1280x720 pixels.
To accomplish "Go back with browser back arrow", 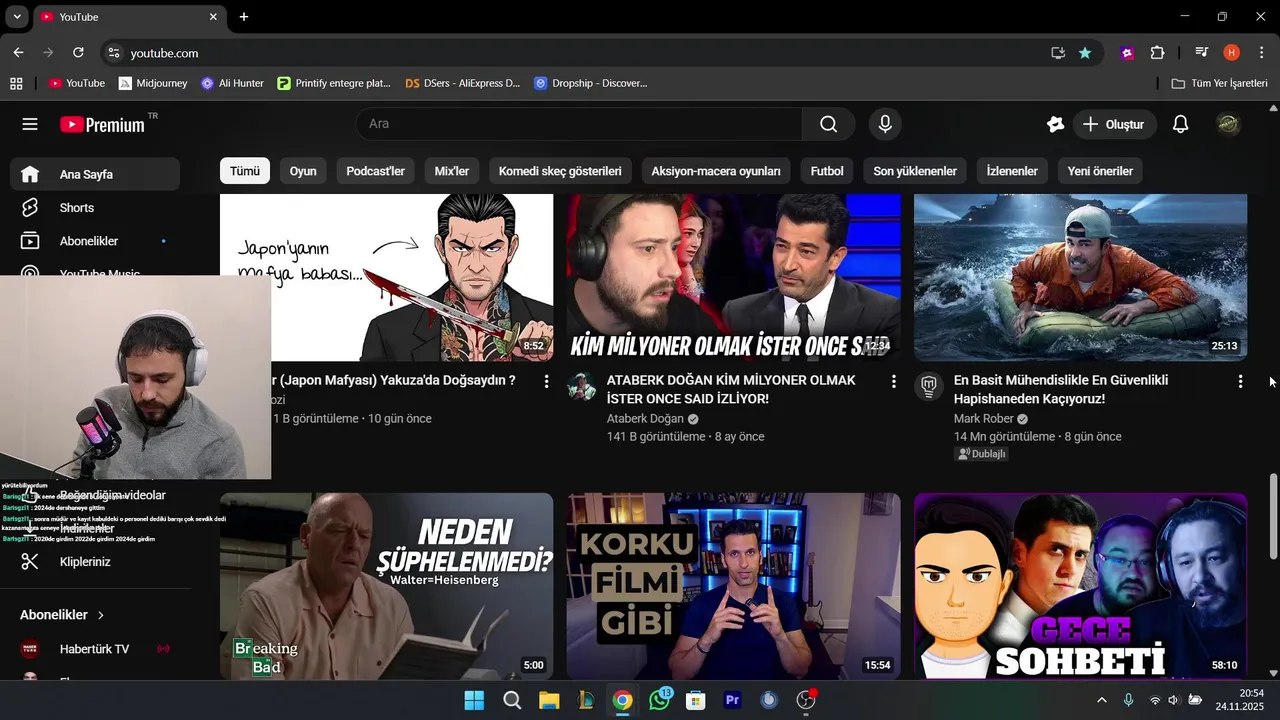I will (18, 53).
